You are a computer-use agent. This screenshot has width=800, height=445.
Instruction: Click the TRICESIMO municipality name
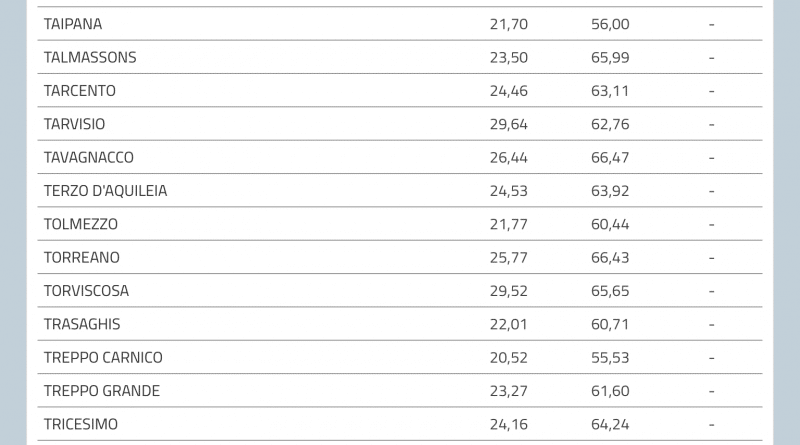pos(81,424)
